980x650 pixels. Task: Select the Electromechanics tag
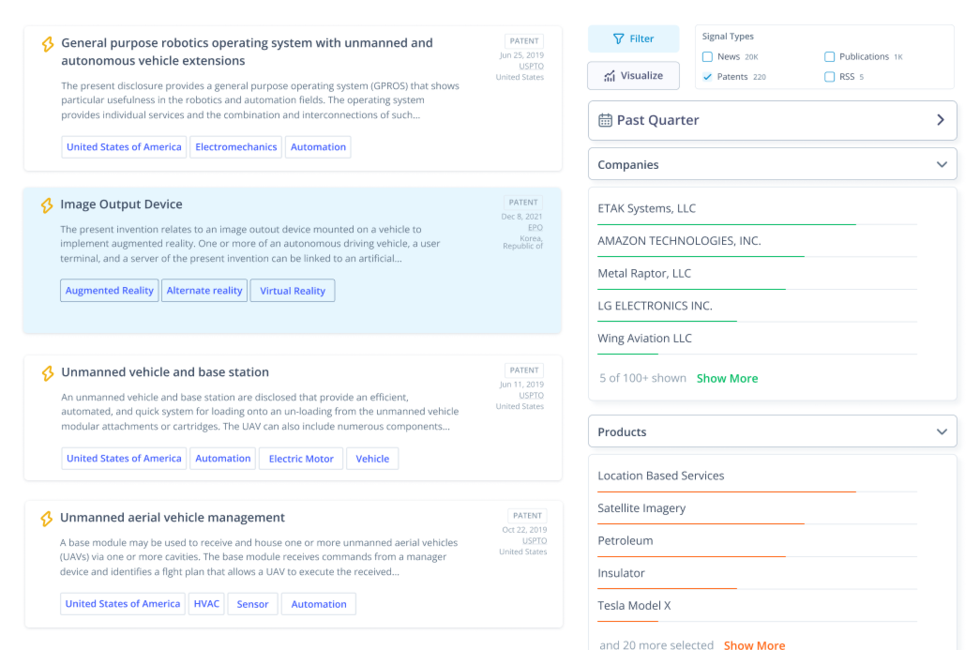236,147
